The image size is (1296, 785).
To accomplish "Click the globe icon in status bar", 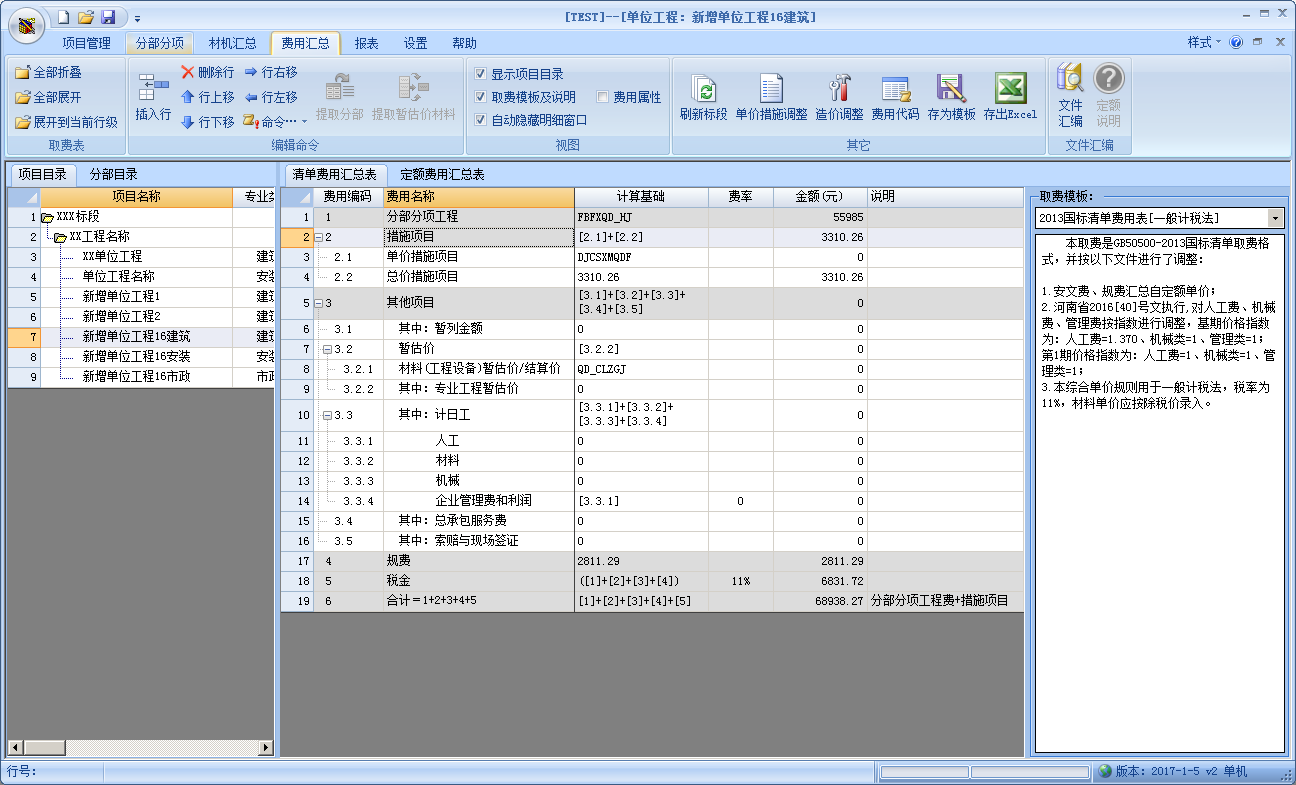I will coord(1105,772).
